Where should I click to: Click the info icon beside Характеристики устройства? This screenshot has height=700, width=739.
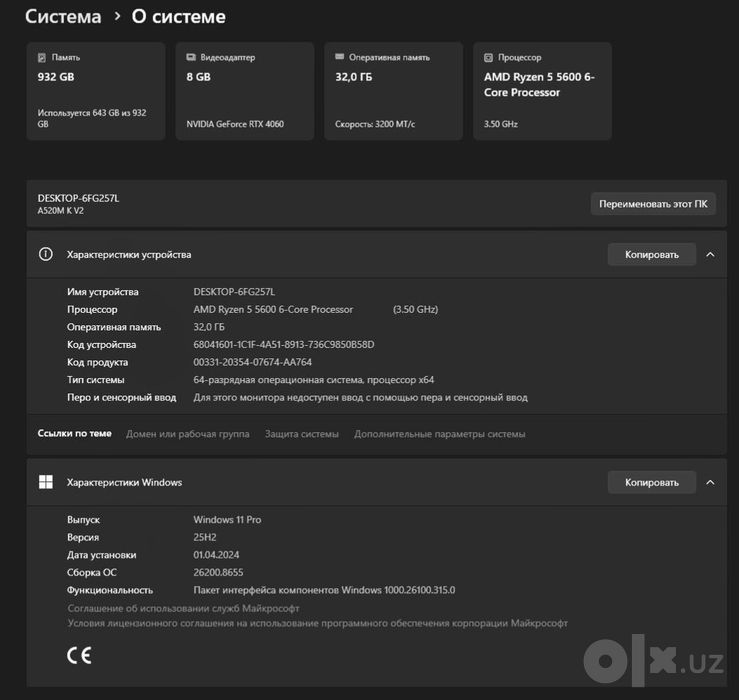(x=46, y=255)
